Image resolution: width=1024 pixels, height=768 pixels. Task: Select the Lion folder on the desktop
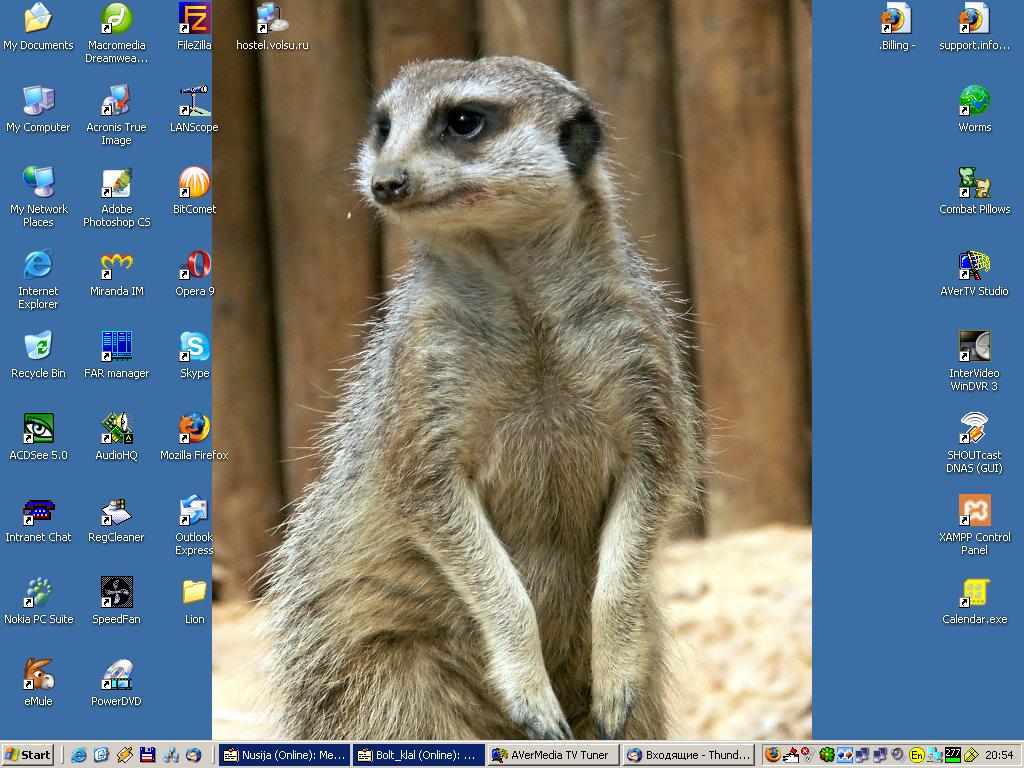click(194, 594)
